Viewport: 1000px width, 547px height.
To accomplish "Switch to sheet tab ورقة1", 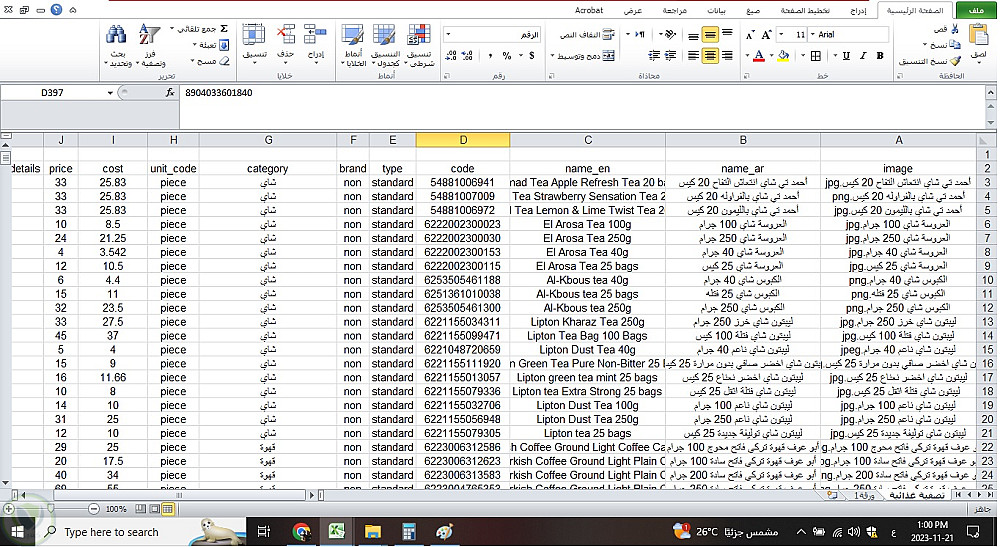I will tap(864, 495).
